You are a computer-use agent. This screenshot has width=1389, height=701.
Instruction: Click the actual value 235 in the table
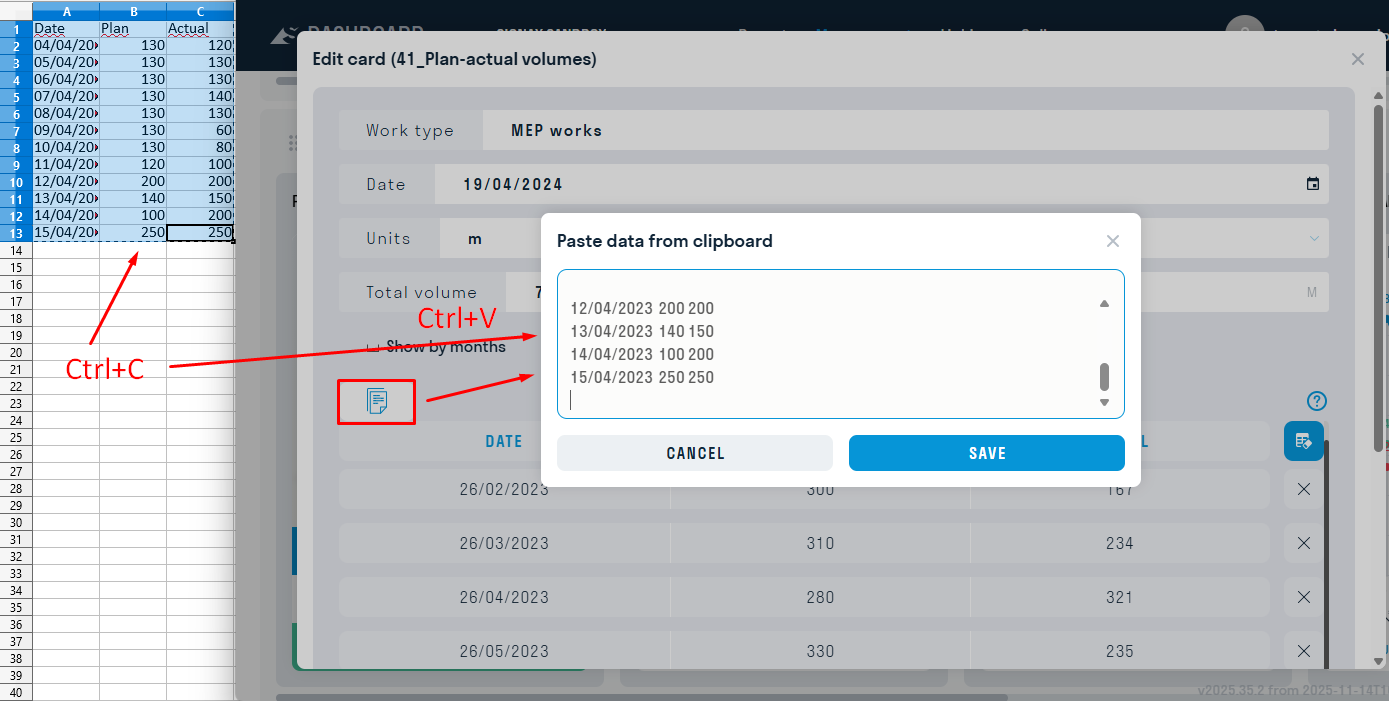click(x=1120, y=652)
